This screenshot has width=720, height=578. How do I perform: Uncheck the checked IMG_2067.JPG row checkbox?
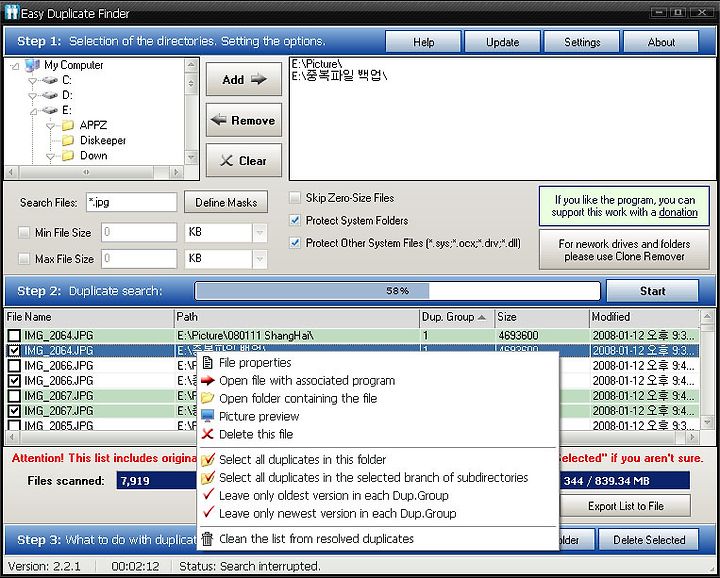(x=14, y=411)
